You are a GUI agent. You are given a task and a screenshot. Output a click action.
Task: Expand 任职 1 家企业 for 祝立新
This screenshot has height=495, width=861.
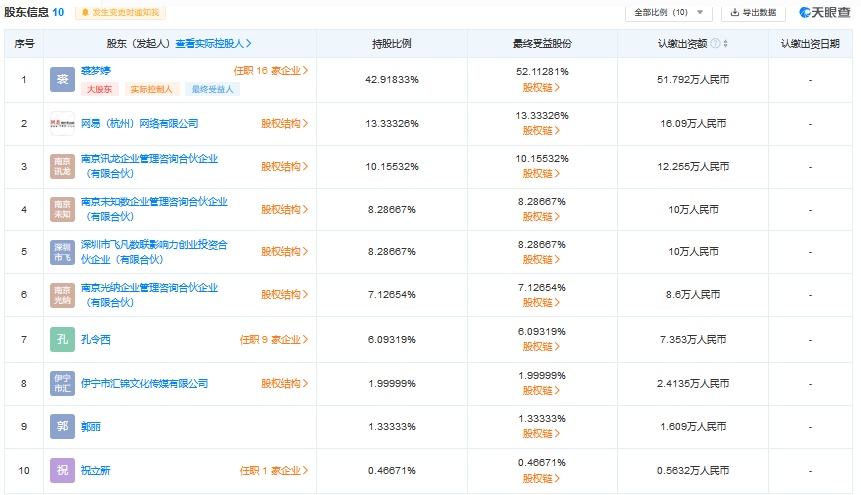pyautogui.click(x=274, y=470)
